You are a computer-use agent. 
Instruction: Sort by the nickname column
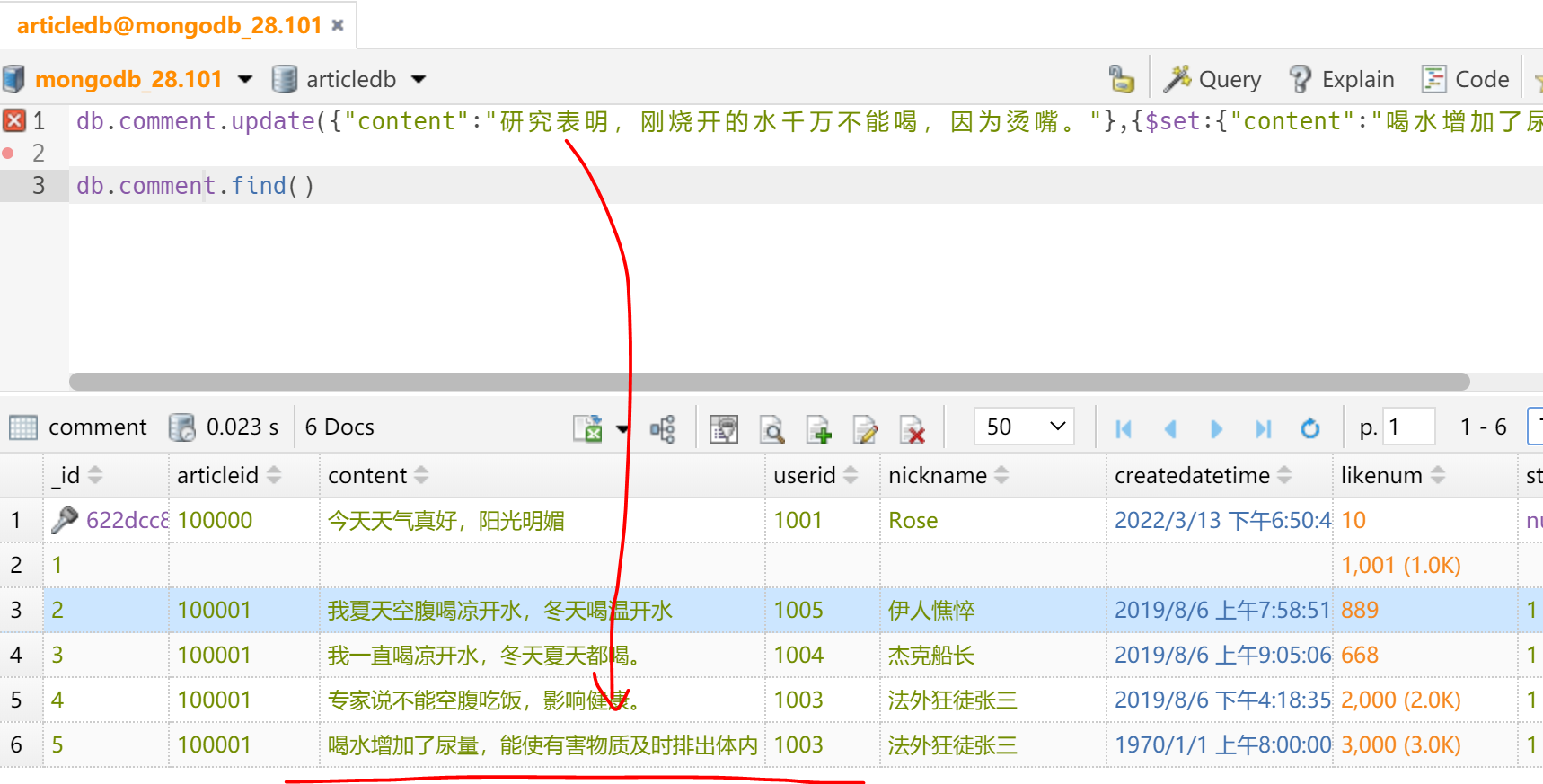point(1001,475)
